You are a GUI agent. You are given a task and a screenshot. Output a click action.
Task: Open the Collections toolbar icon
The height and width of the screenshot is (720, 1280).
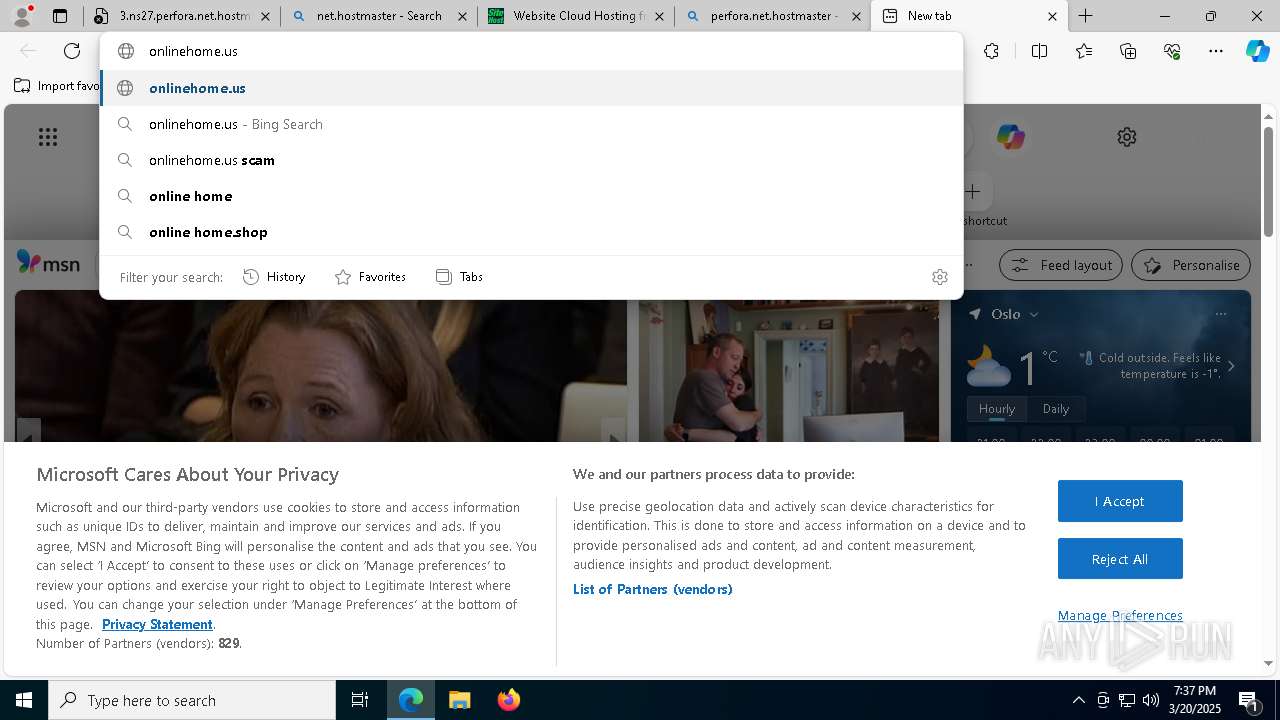[1128, 51]
